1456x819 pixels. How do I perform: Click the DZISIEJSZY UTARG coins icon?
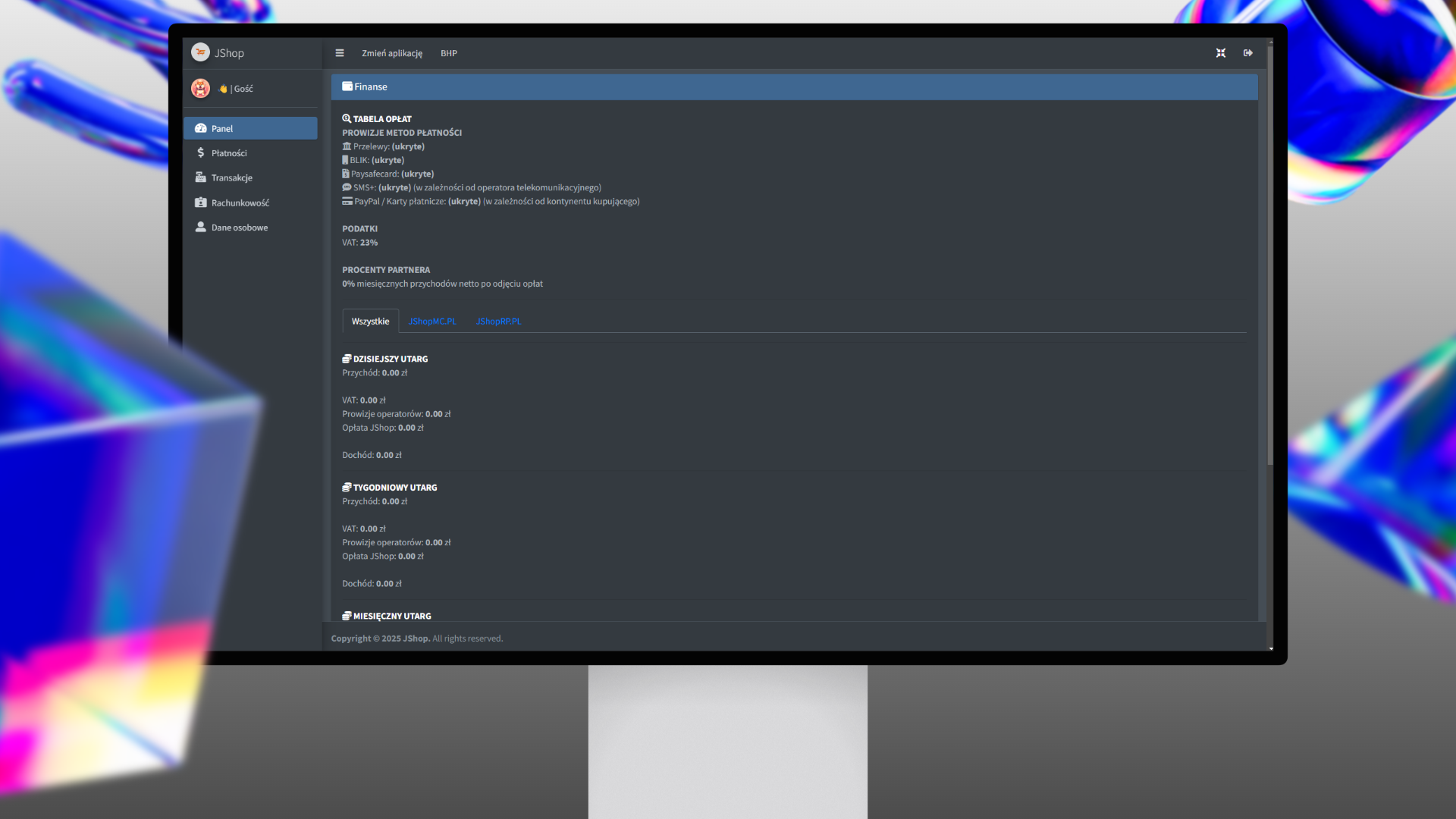pos(347,359)
